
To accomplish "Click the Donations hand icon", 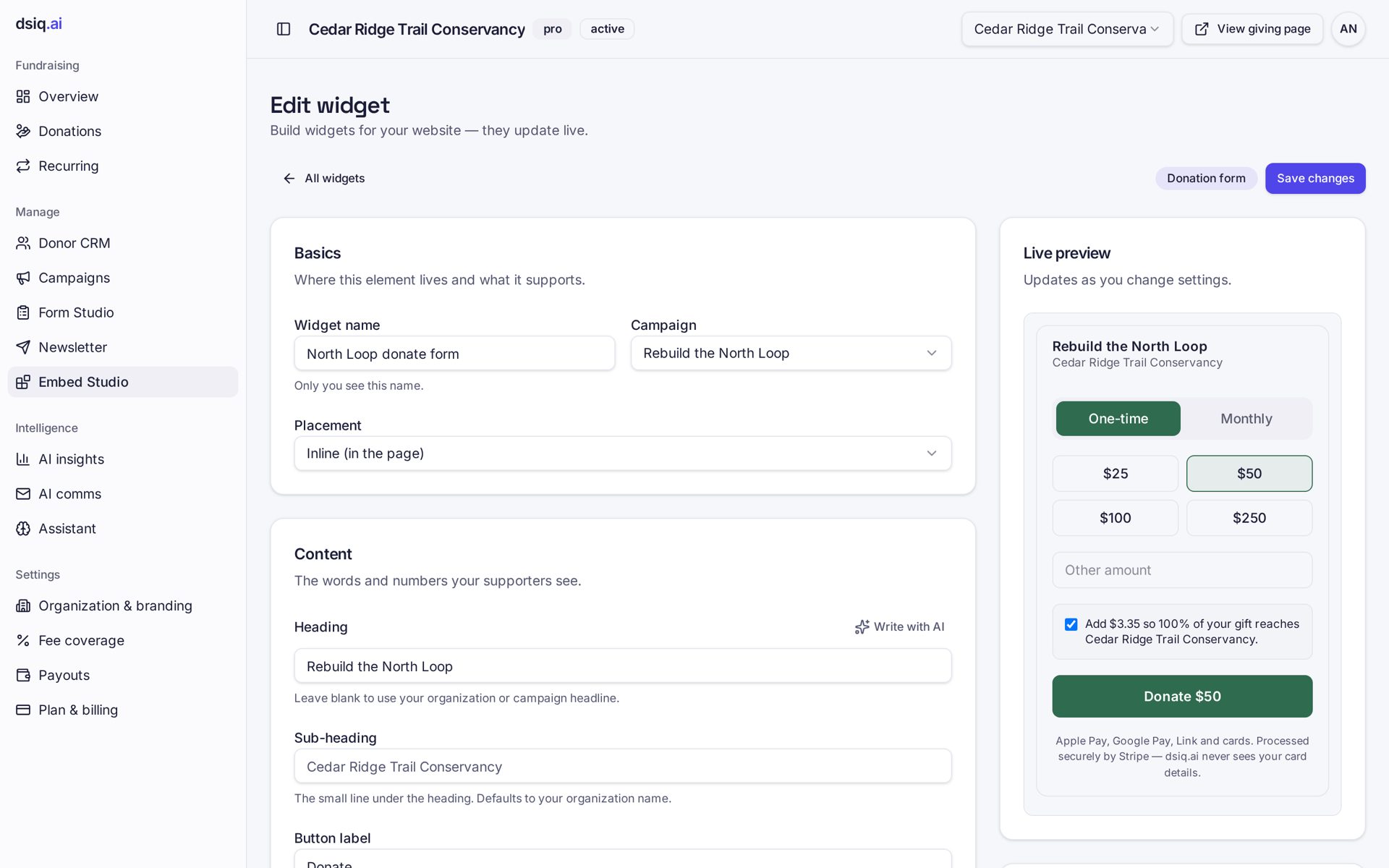I will pos(23,131).
